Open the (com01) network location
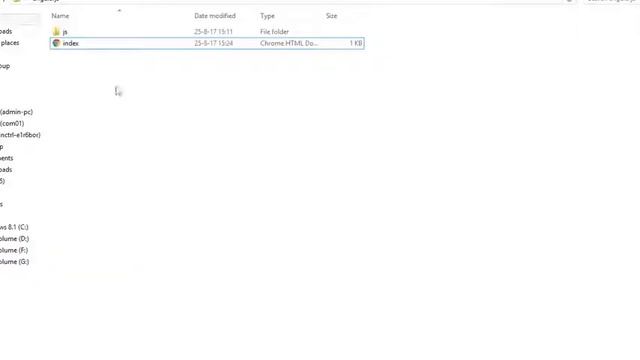640x360 pixels. (x=12, y=123)
